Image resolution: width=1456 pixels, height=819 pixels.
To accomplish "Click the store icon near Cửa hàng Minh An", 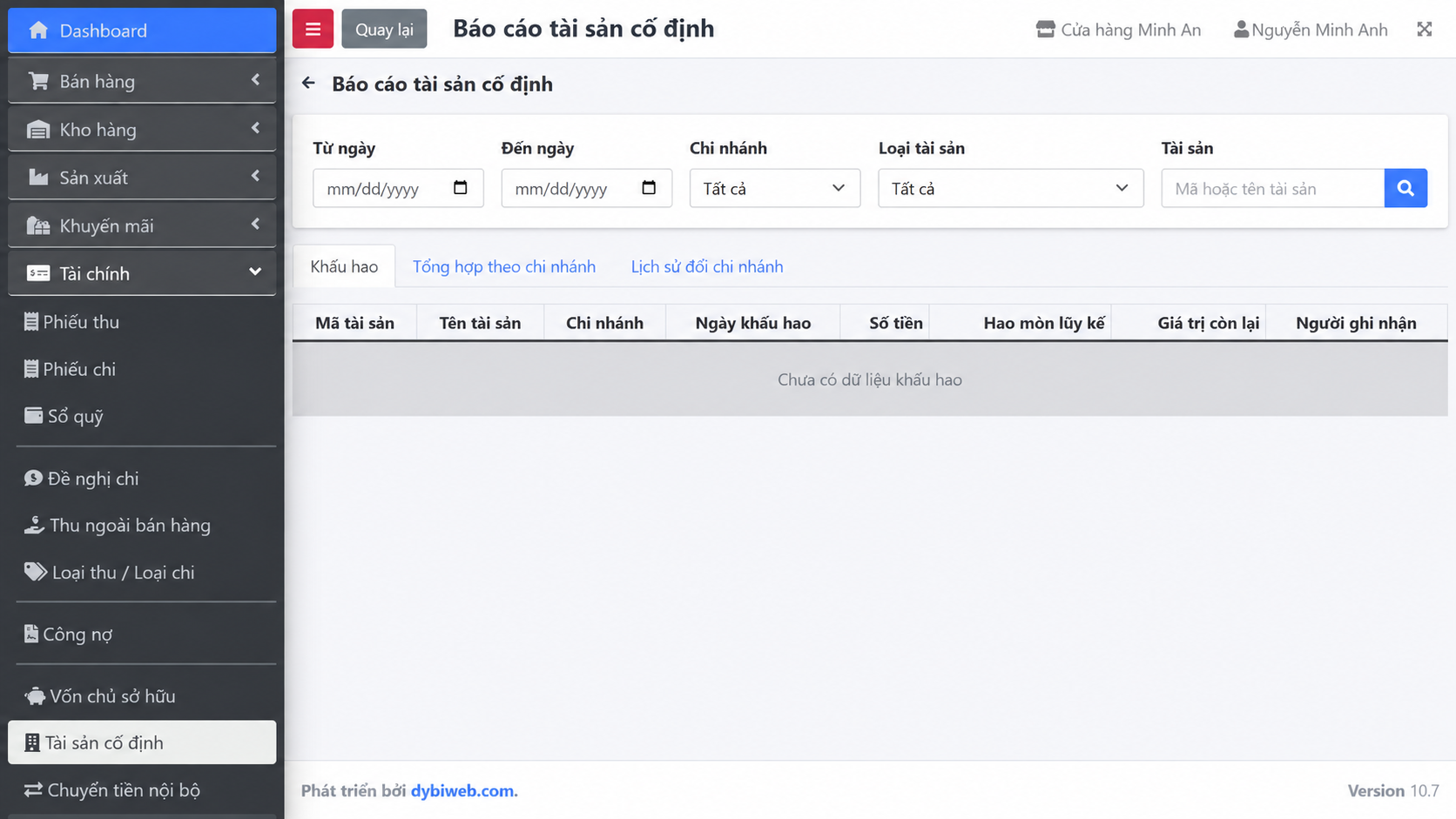I will click(x=1045, y=30).
